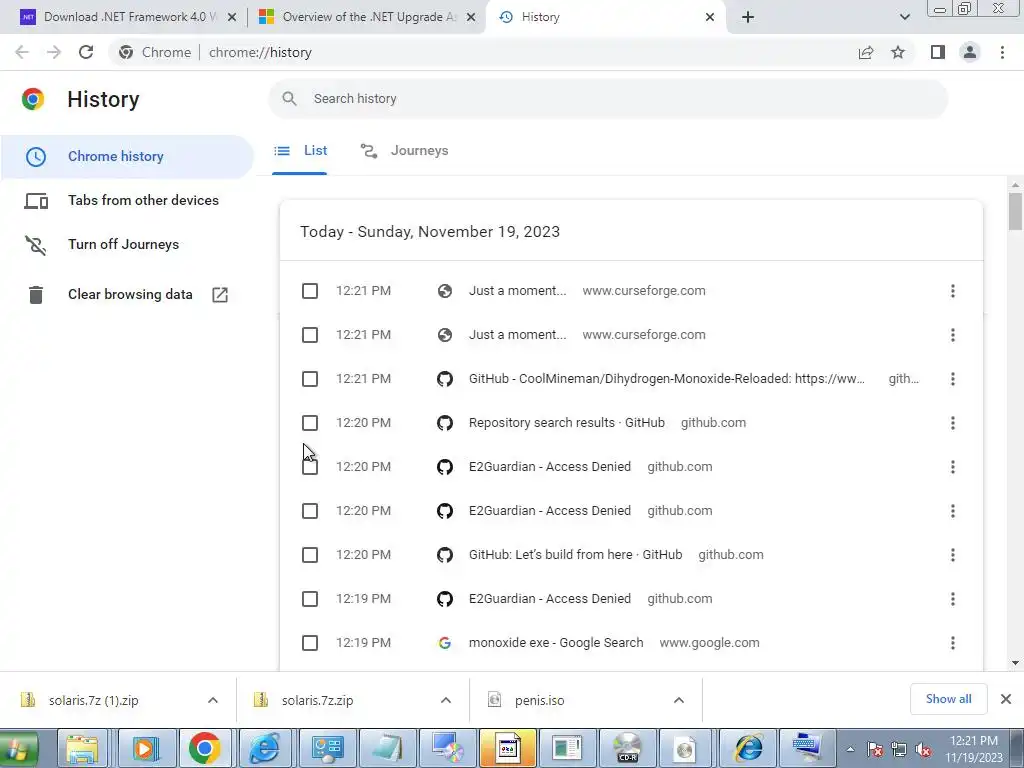Check the 12:19 PM E2Guardian Access Denied entry
The height and width of the screenshot is (768, 1024).
pyautogui.click(x=310, y=599)
